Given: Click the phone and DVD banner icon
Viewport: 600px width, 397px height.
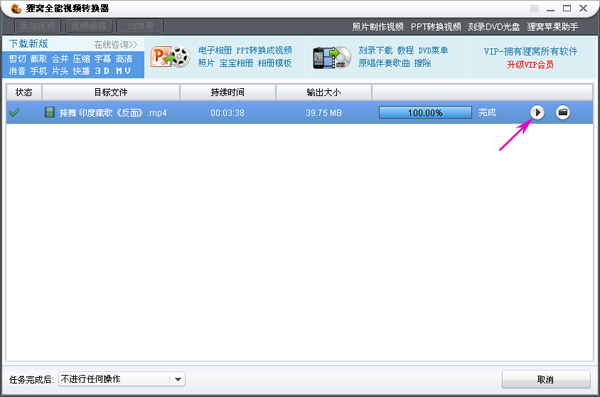Looking at the screenshot, I should (x=331, y=58).
